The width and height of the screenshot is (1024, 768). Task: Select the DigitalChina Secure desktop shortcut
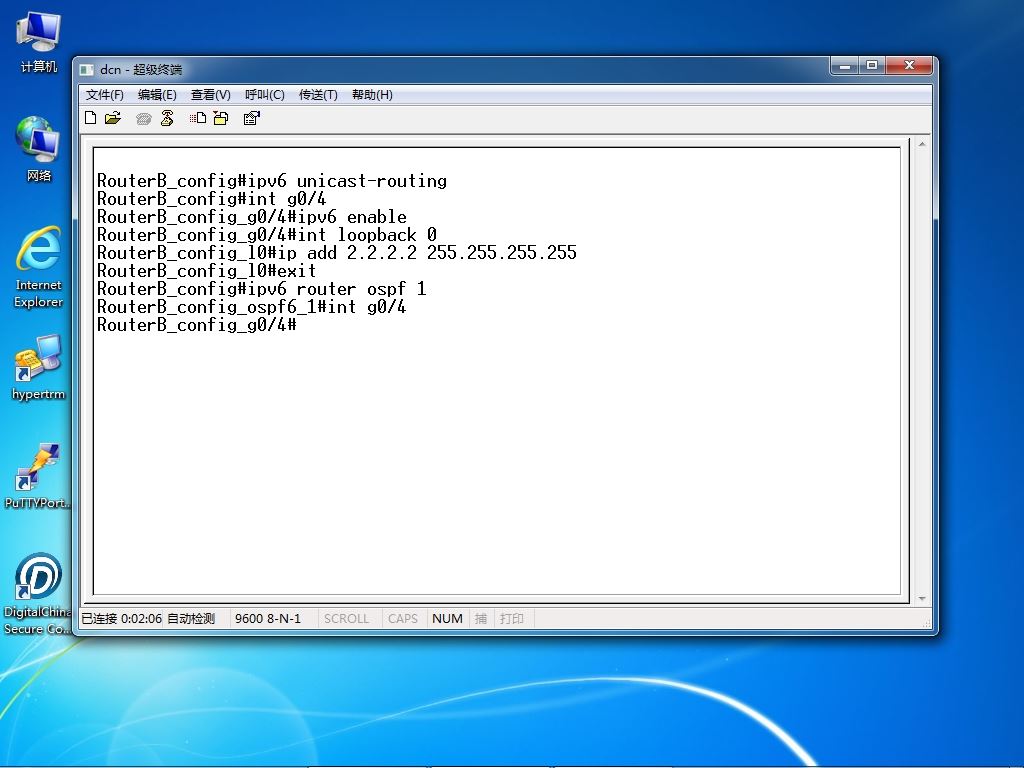[37, 593]
